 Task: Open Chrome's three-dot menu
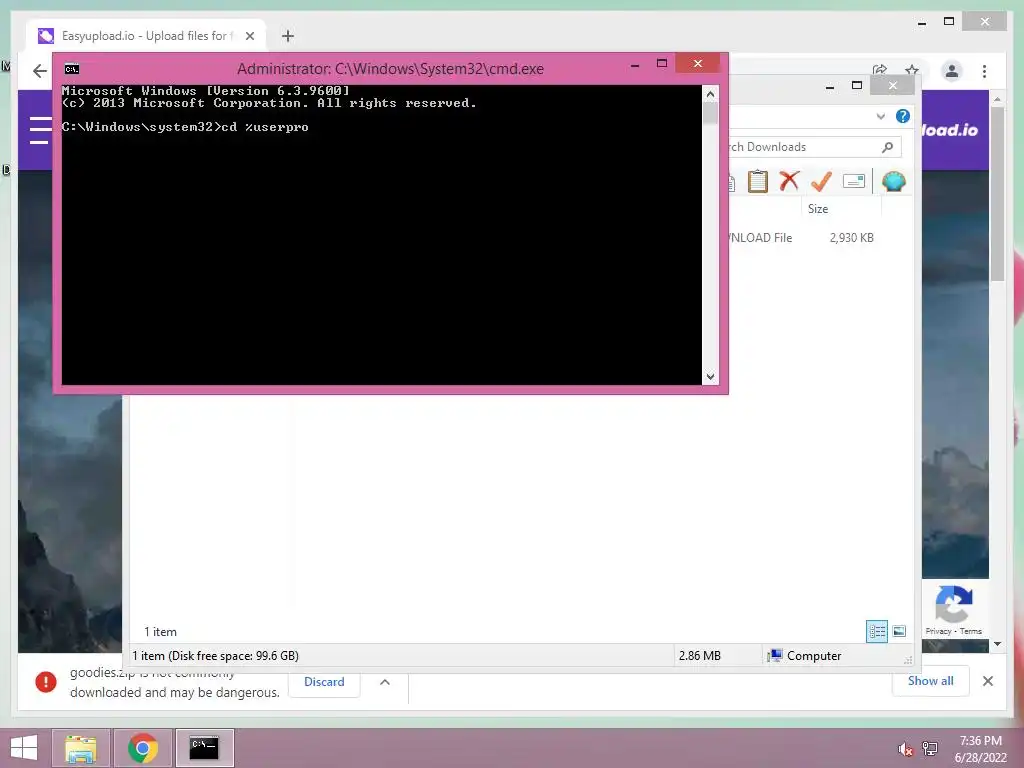click(984, 71)
